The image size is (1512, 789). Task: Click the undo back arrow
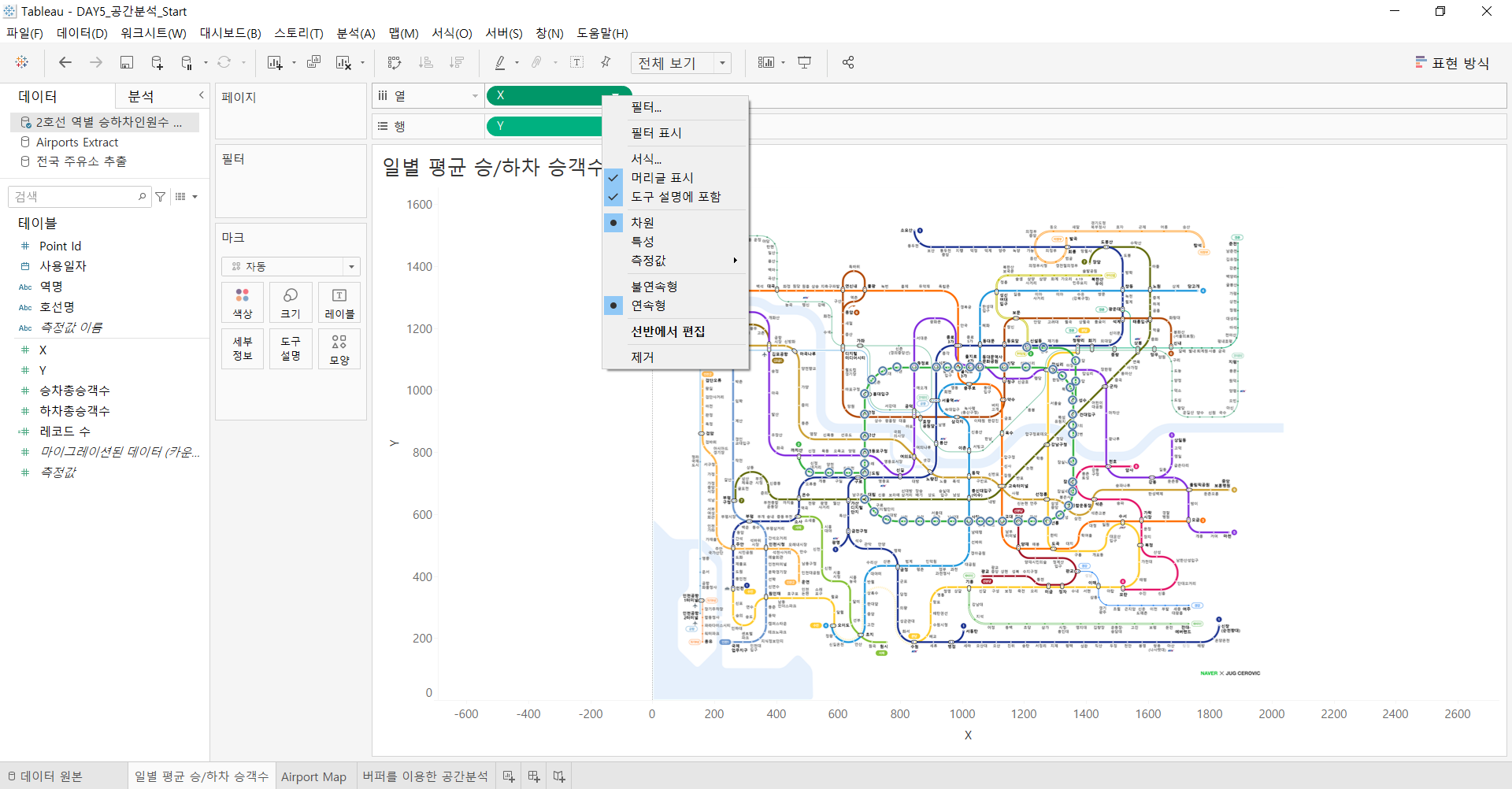(x=65, y=62)
